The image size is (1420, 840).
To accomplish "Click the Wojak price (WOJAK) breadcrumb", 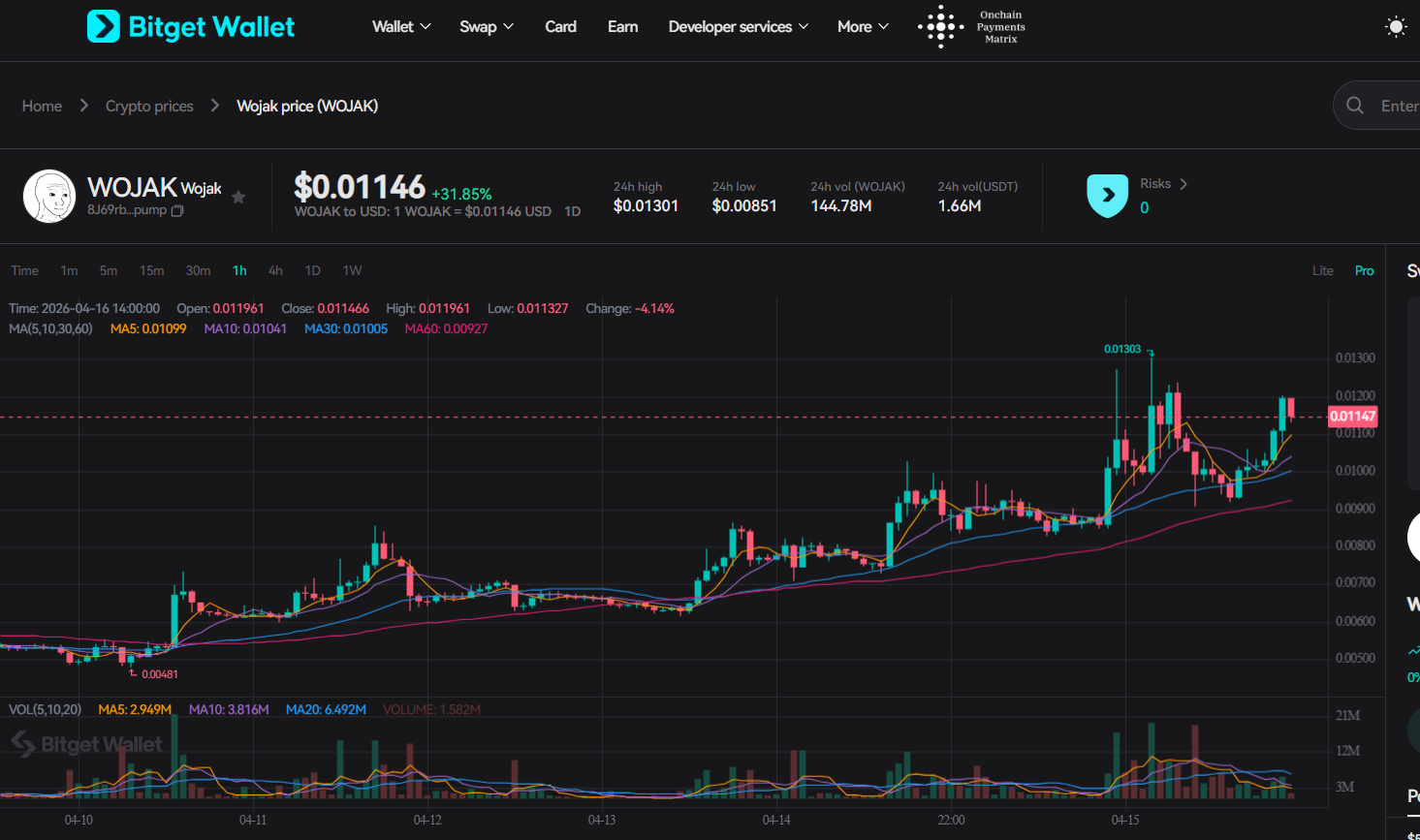I will [x=307, y=106].
